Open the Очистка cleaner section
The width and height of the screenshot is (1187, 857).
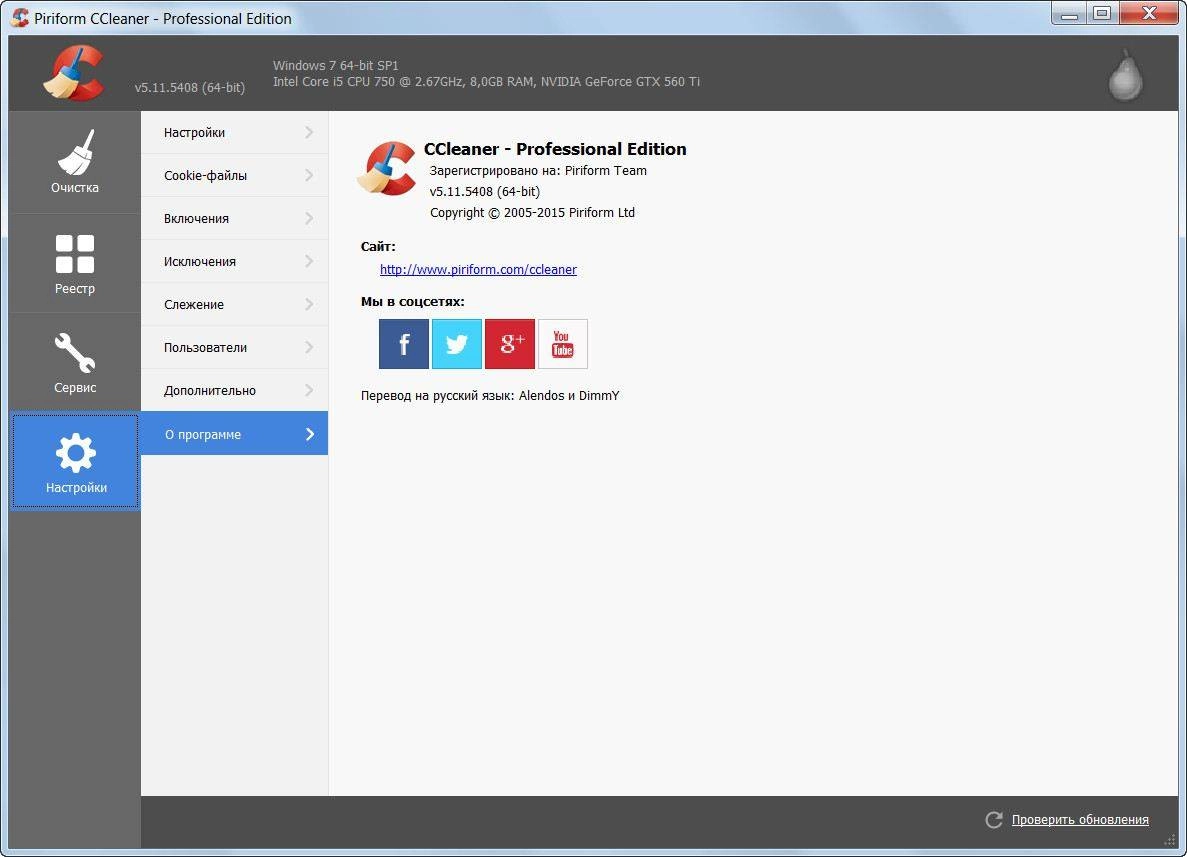(75, 162)
